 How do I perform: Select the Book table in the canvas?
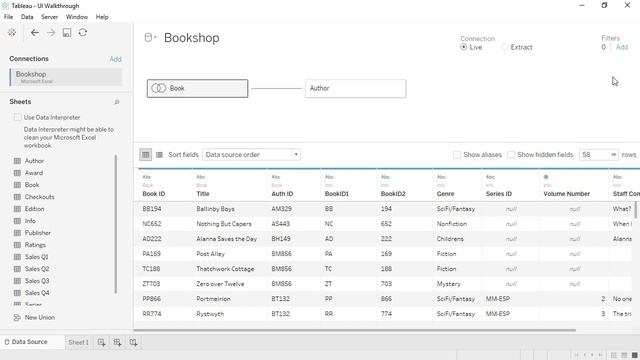tap(198, 88)
